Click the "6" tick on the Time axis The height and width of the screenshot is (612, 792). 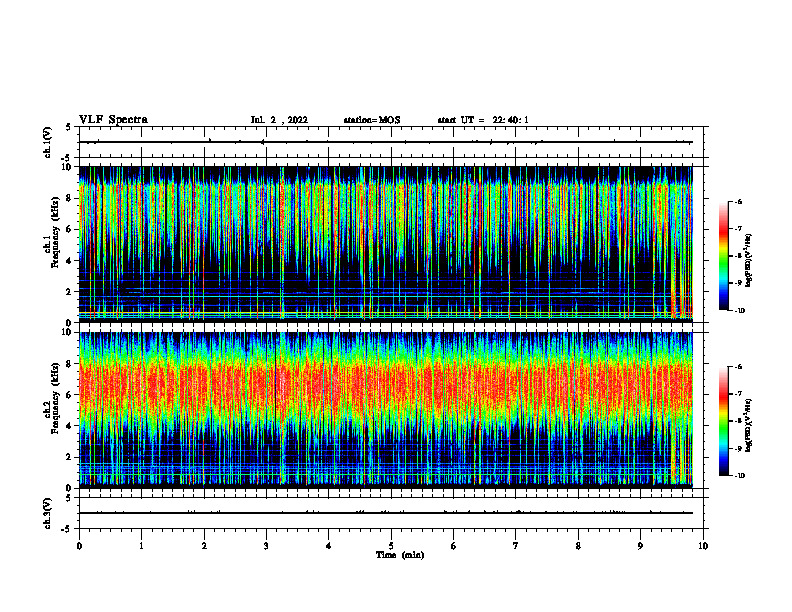click(x=454, y=546)
